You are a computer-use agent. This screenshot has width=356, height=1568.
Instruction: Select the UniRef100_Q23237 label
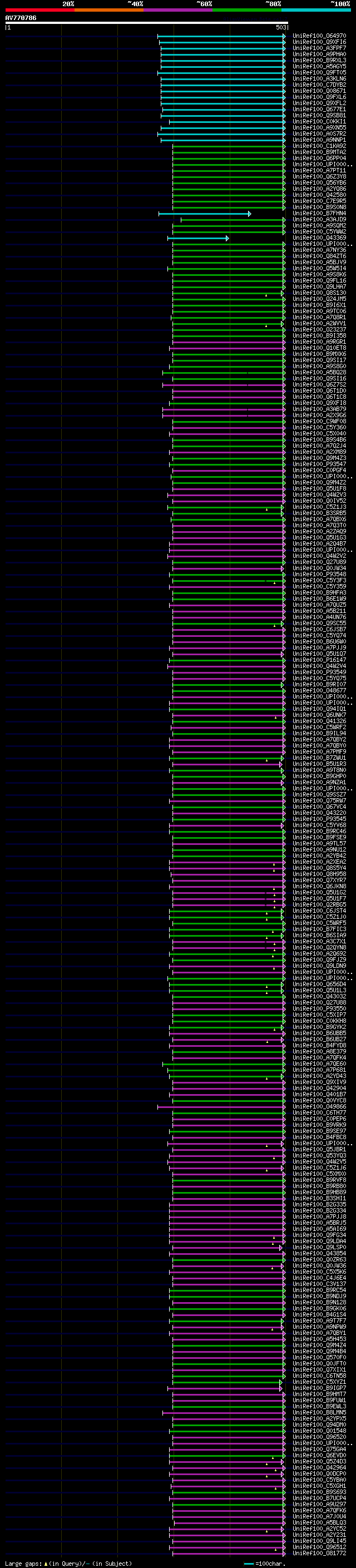coord(319,330)
